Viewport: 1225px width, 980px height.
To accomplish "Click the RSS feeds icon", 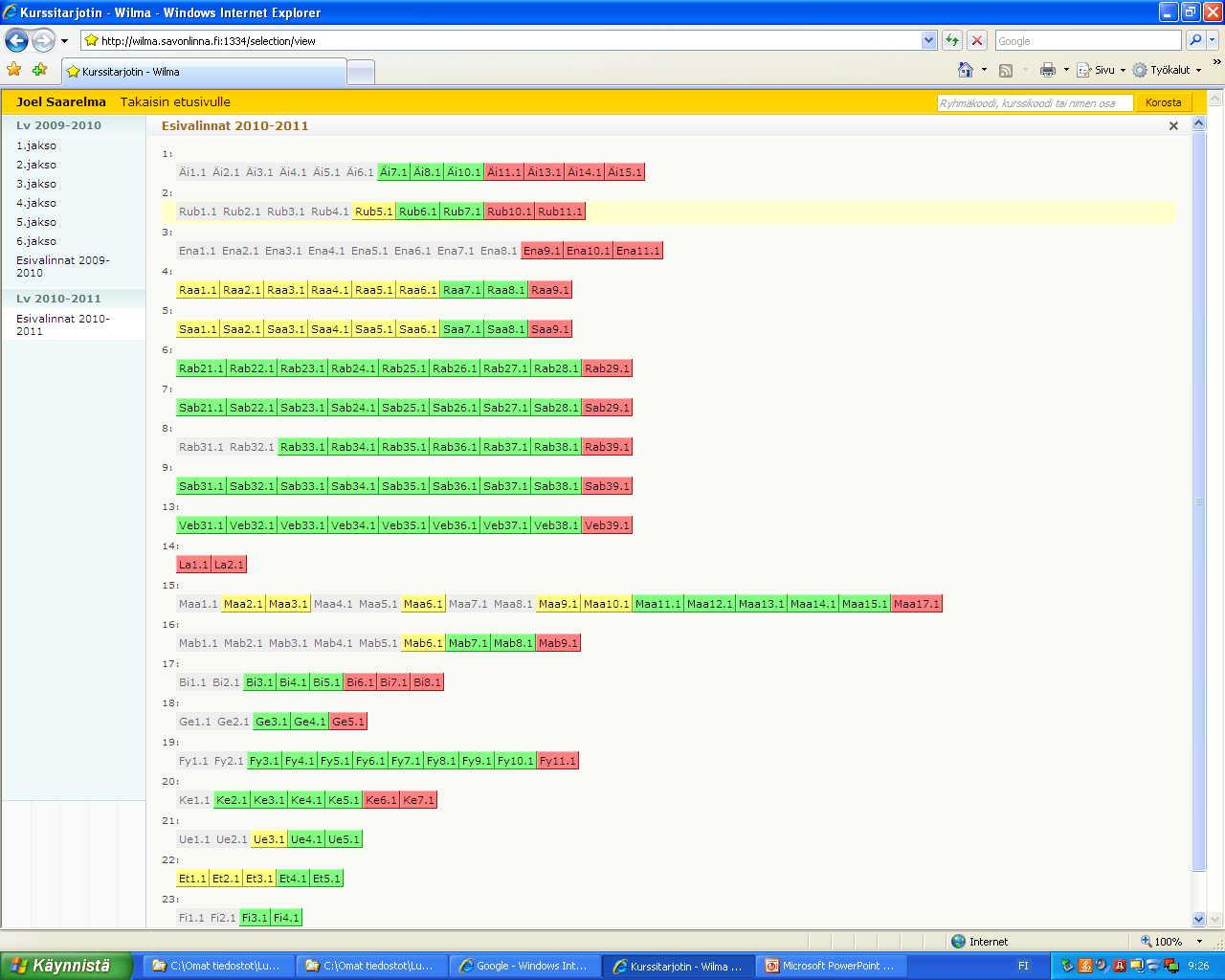I will [x=1006, y=70].
